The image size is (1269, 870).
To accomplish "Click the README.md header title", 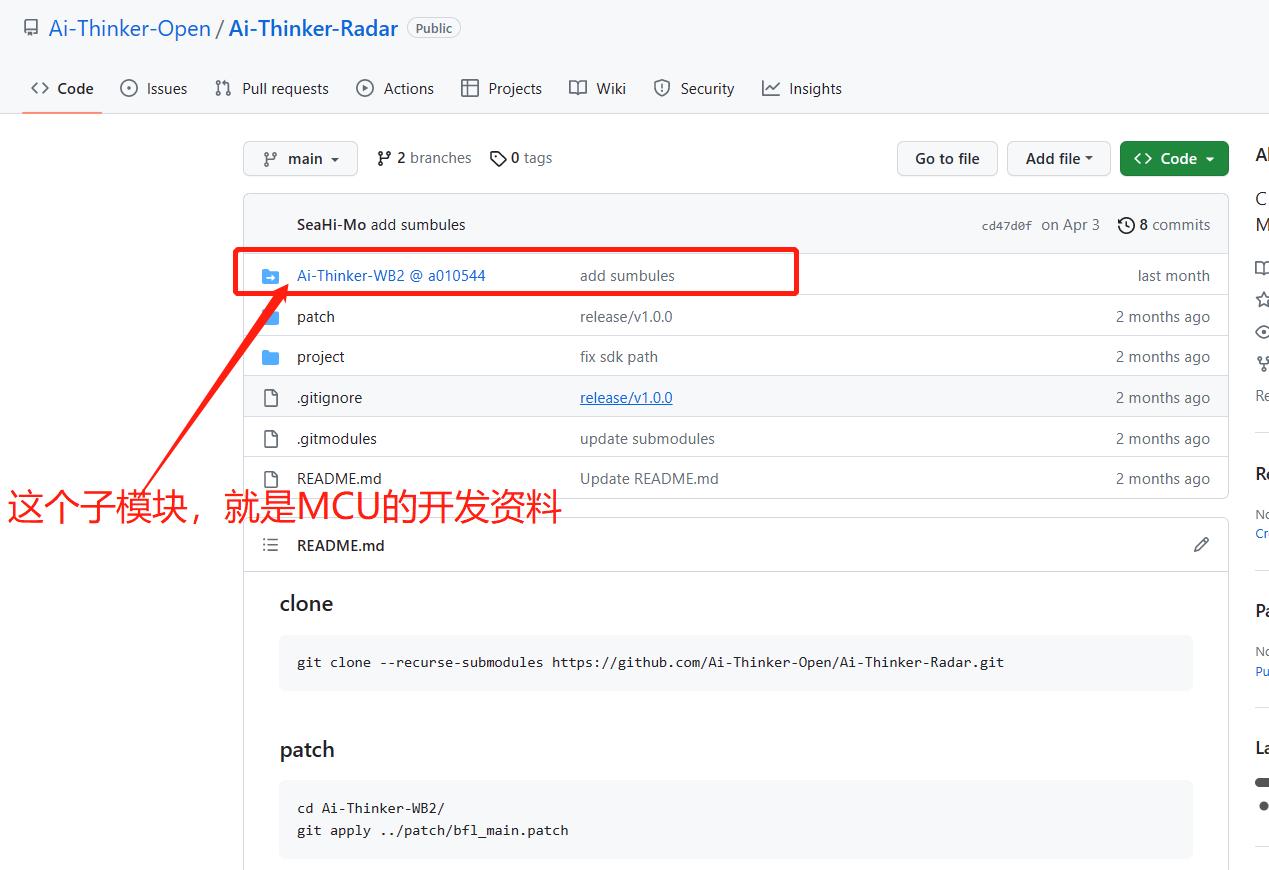I will [x=340, y=546].
